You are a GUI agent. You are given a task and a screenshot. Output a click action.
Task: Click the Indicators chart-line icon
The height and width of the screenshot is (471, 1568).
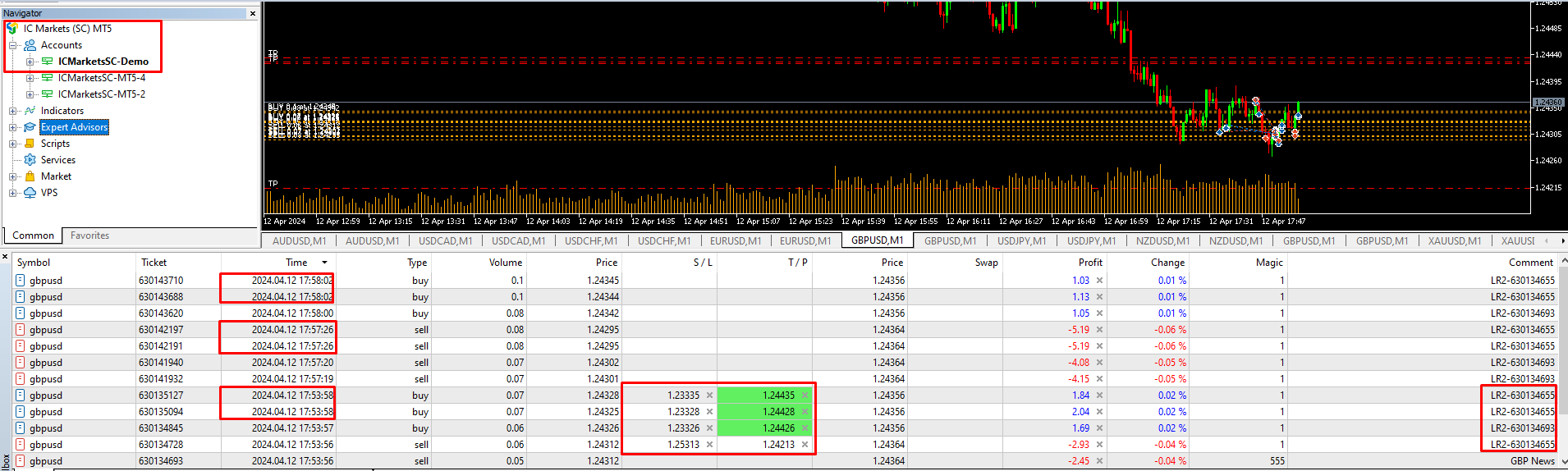click(30, 111)
